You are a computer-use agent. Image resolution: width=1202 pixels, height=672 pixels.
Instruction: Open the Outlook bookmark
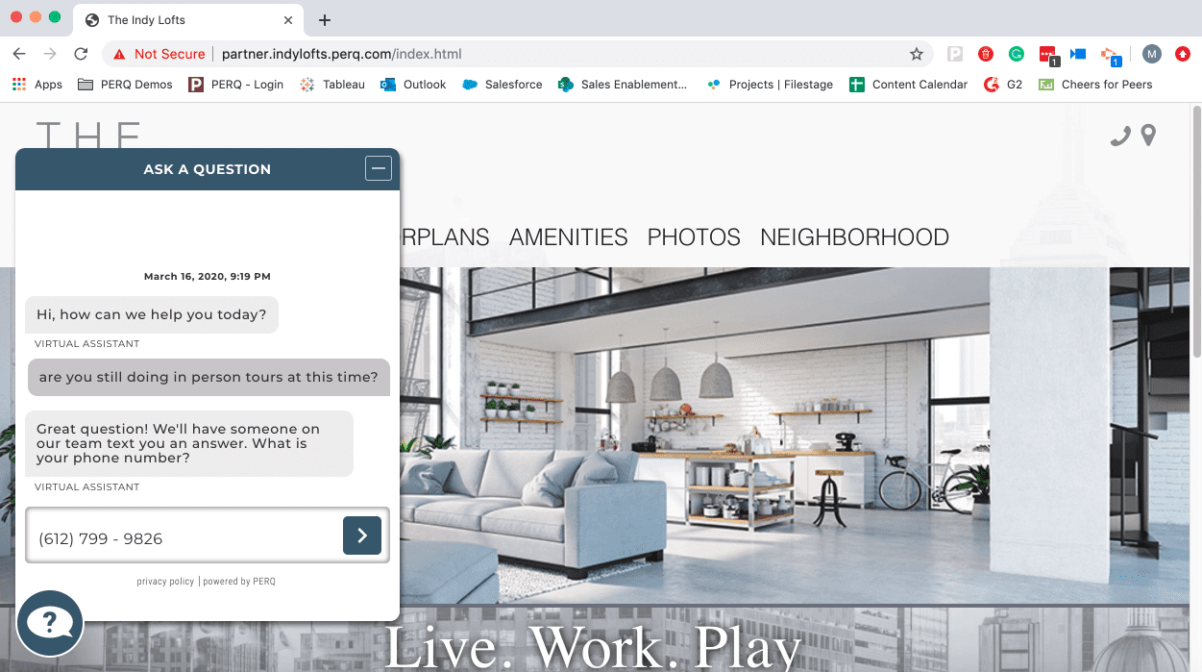[413, 85]
